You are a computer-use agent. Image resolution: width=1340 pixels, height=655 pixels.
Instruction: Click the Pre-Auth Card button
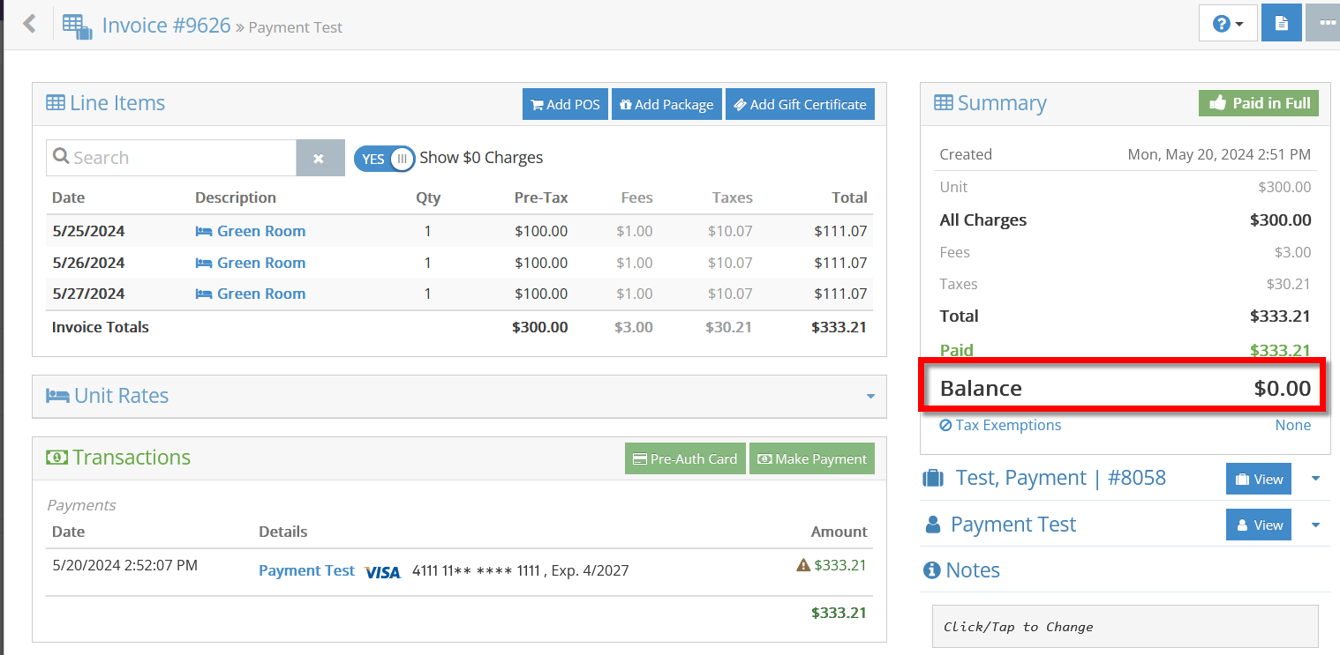[x=685, y=459]
